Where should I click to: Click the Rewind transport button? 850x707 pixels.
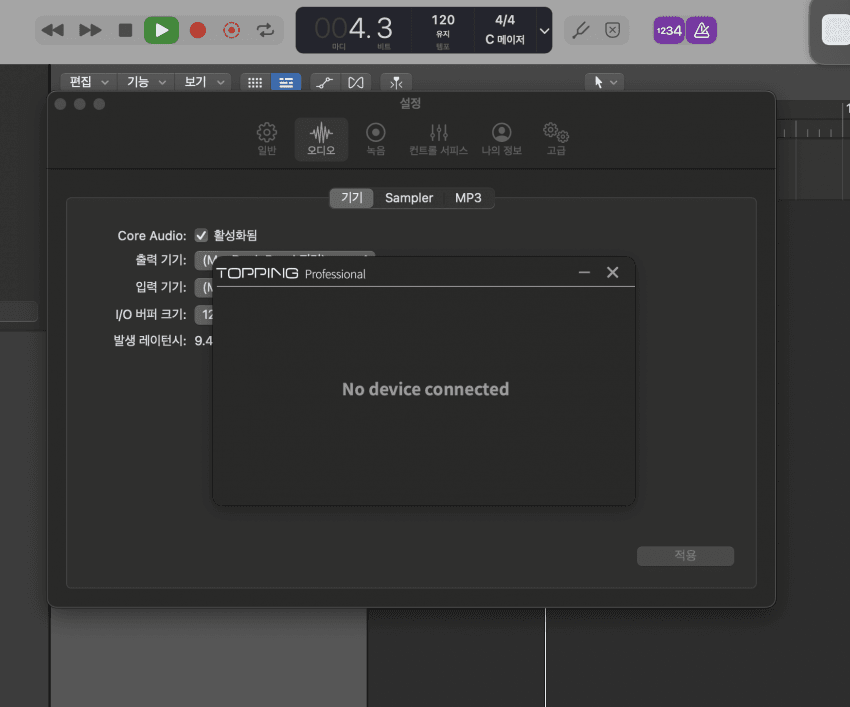(x=54, y=30)
